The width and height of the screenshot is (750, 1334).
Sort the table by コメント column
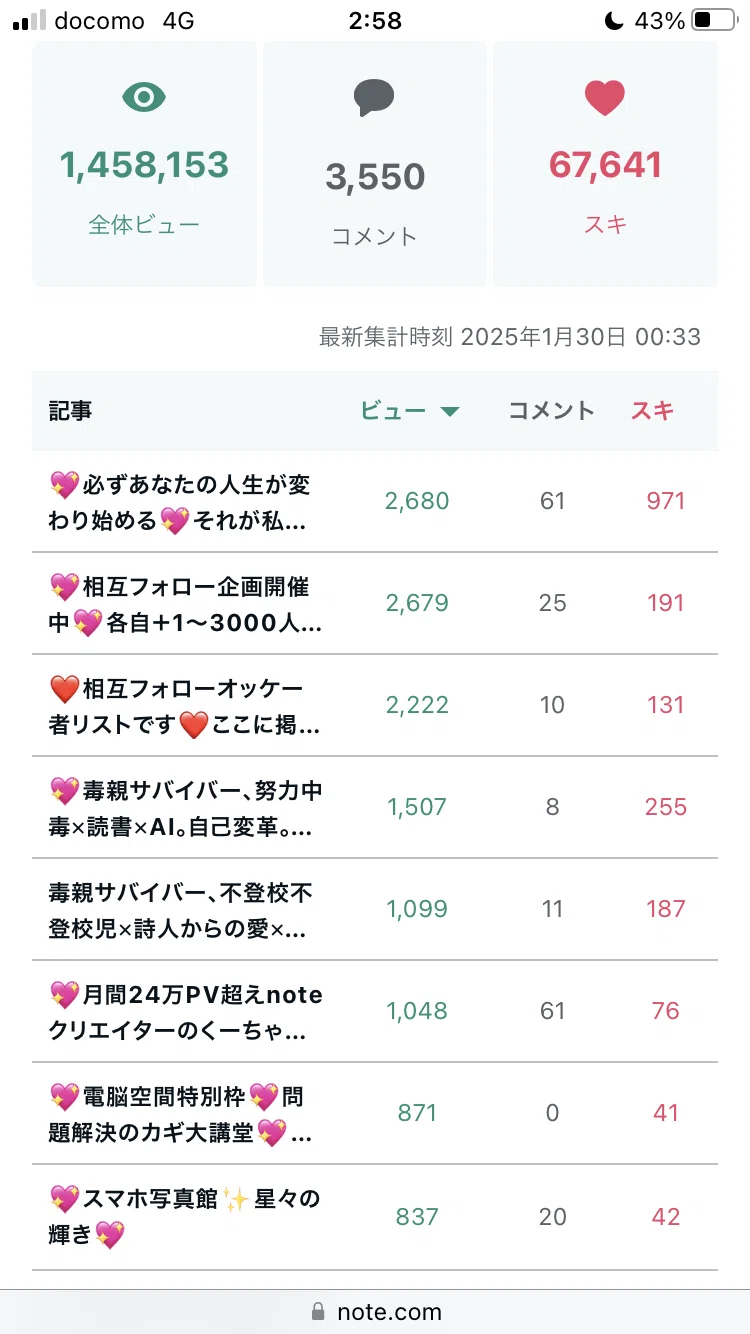pyautogui.click(x=551, y=411)
